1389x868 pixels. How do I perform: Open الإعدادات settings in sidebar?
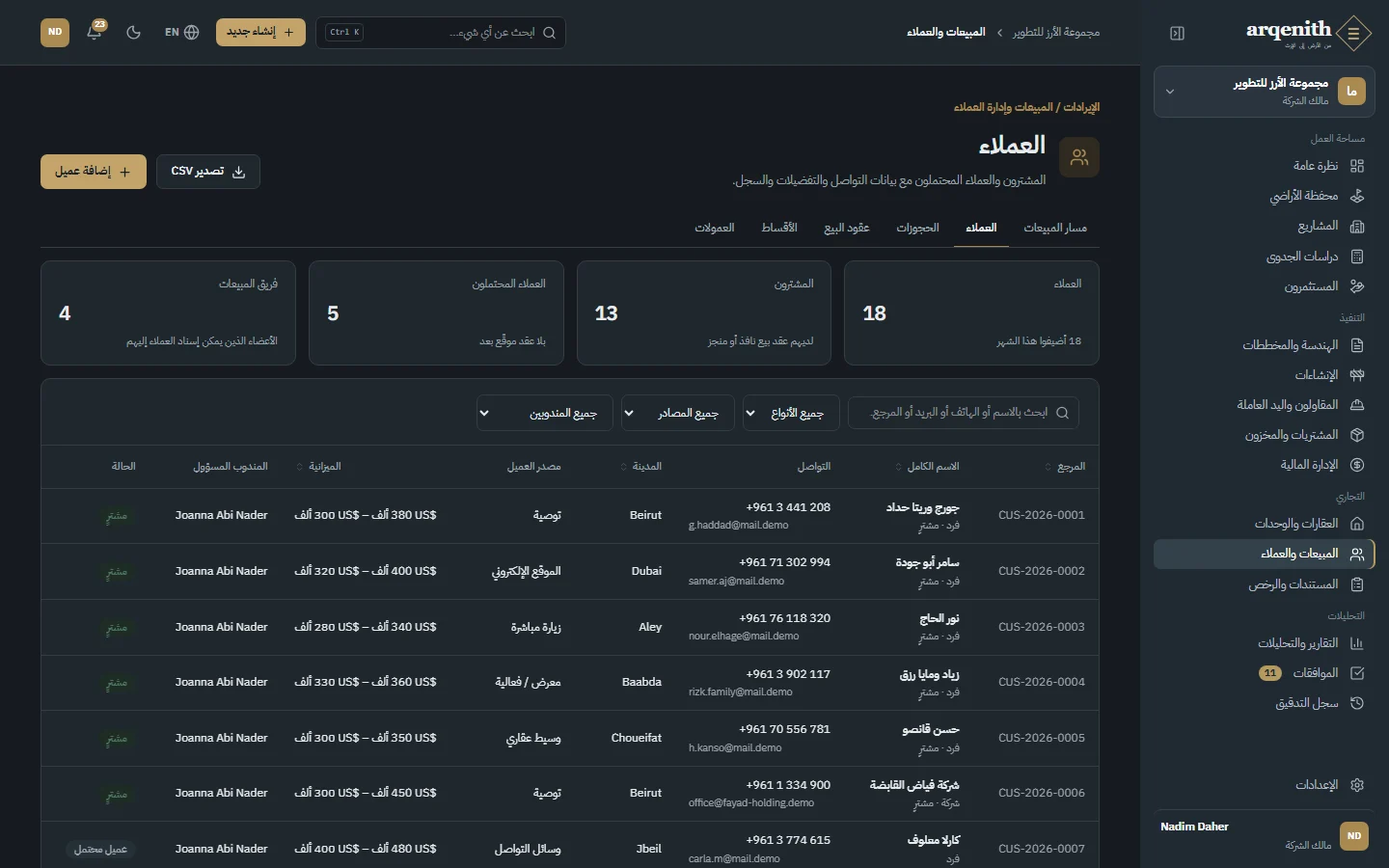click(1264, 785)
